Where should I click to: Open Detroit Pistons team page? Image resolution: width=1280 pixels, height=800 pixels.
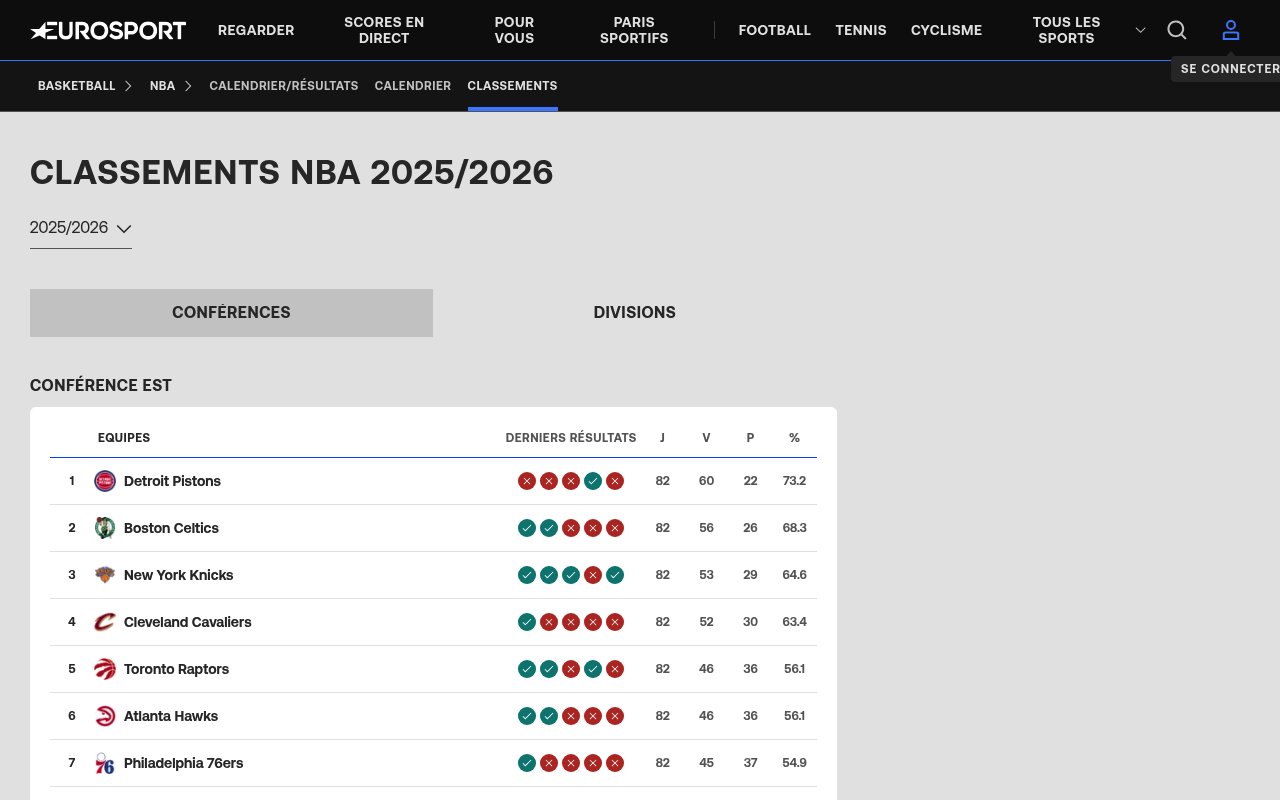172,481
